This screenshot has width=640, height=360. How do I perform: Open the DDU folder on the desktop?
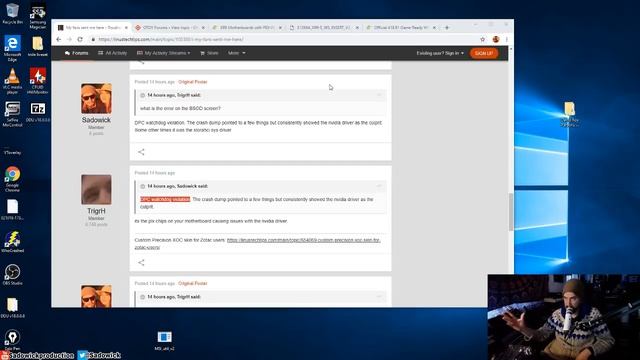pyautogui.click(x=12, y=307)
